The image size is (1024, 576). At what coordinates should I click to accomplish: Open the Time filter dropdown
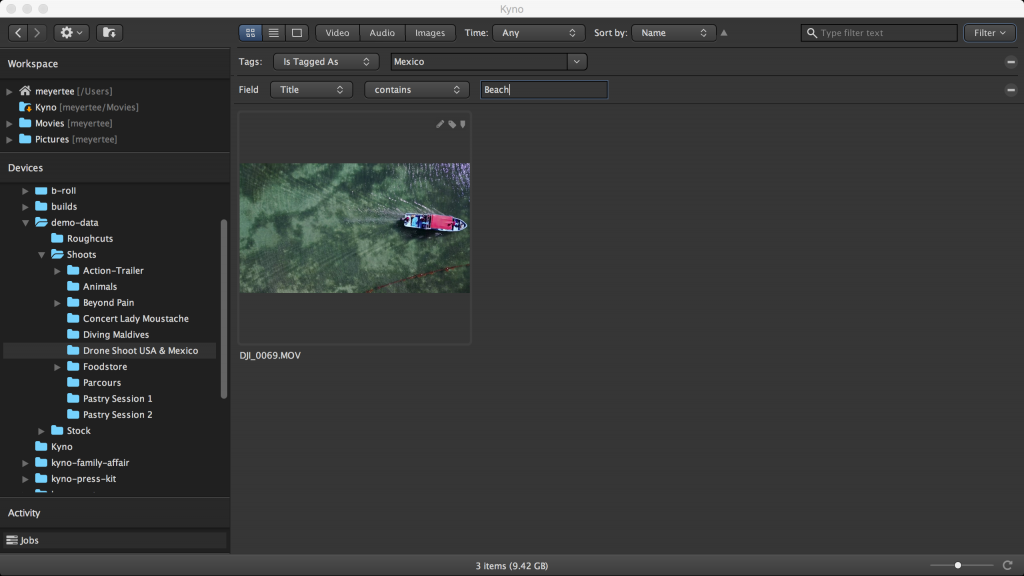coord(538,32)
